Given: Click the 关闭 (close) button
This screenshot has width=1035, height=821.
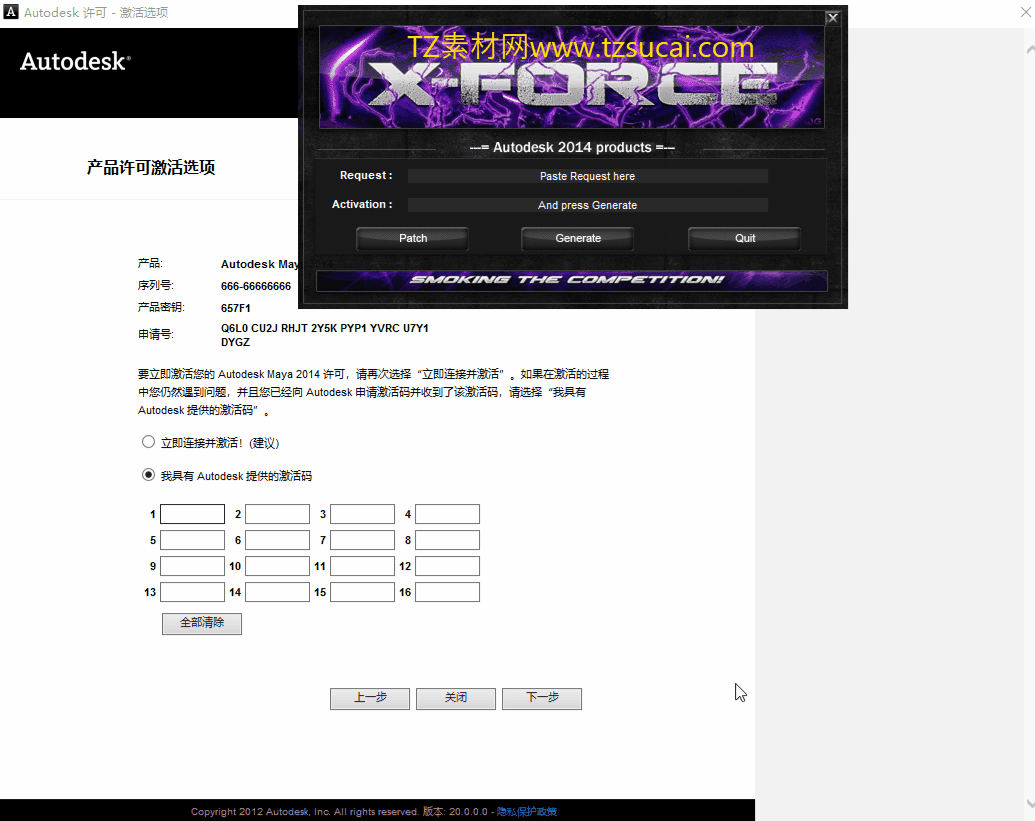Looking at the screenshot, I should point(455,698).
